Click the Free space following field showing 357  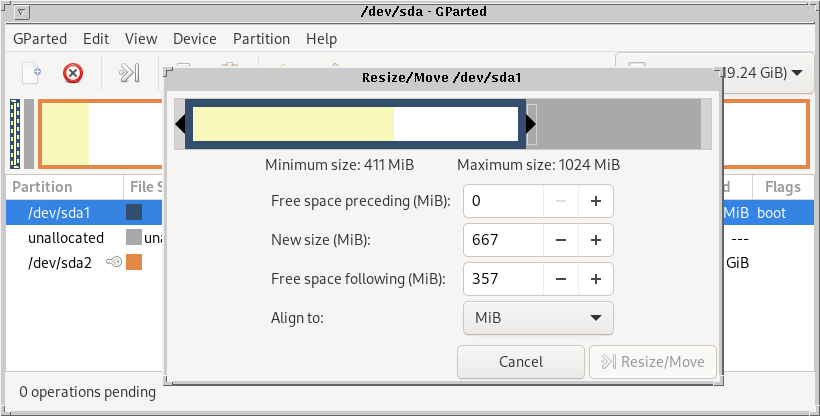click(x=504, y=278)
